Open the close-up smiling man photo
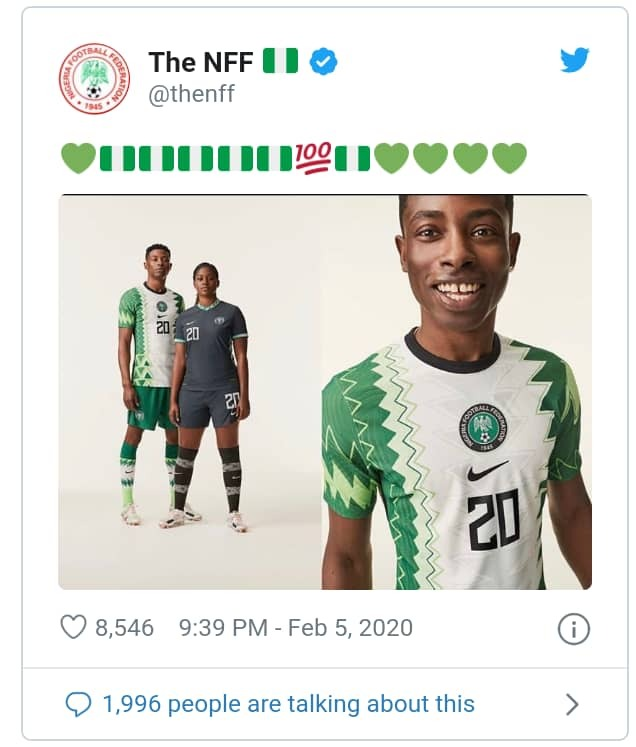Screen dimensions: 636x747 (x=456, y=392)
